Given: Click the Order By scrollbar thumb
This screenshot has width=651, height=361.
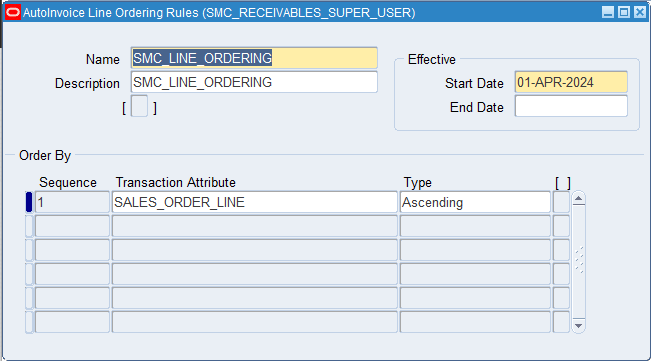Looking at the screenshot, I should [578, 260].
